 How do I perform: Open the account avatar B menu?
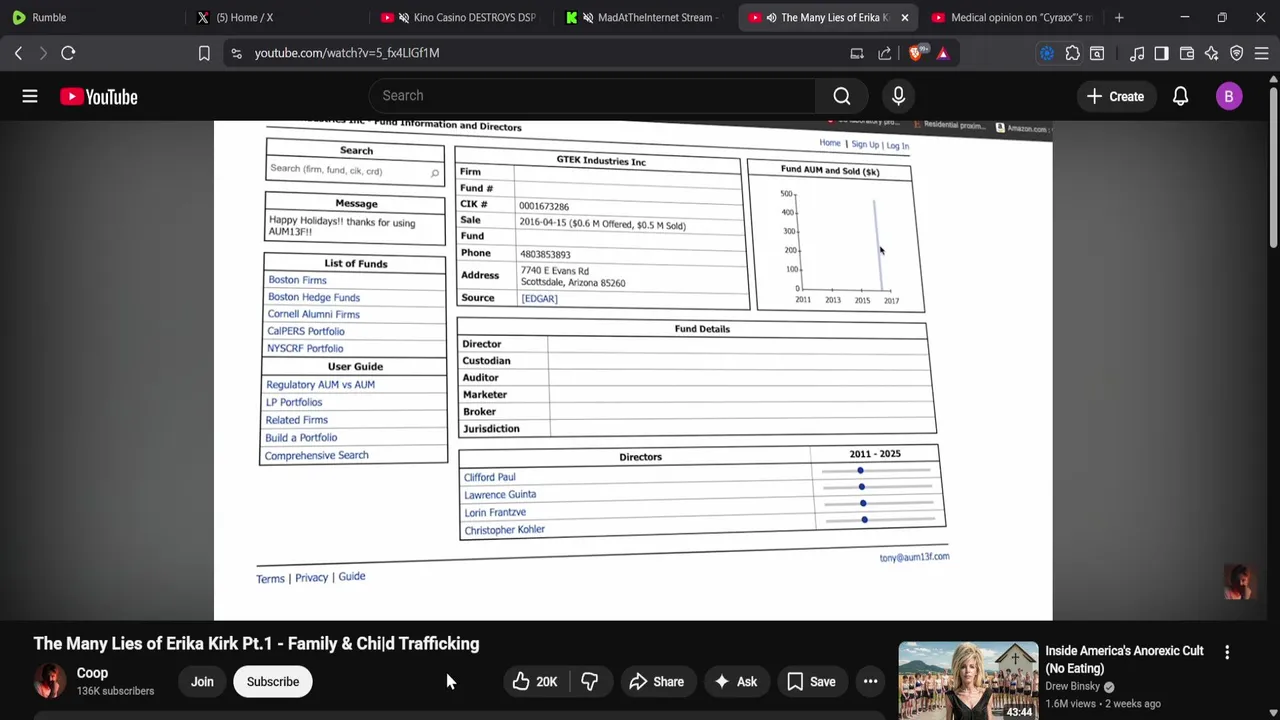[x=1229, y=96]
